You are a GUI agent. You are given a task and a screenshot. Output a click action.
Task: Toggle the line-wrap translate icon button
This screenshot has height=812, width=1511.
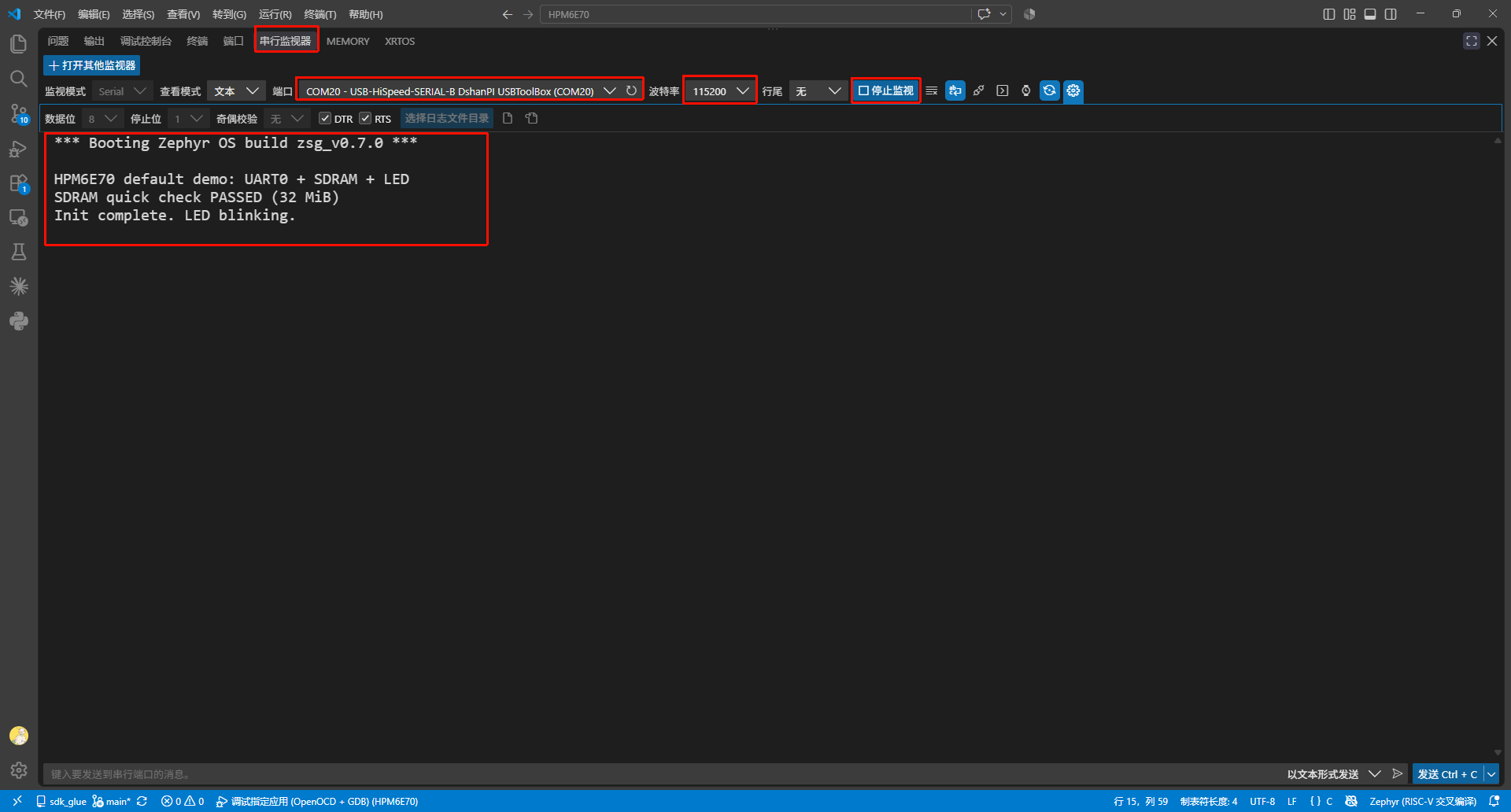click(x=955, y=90)
